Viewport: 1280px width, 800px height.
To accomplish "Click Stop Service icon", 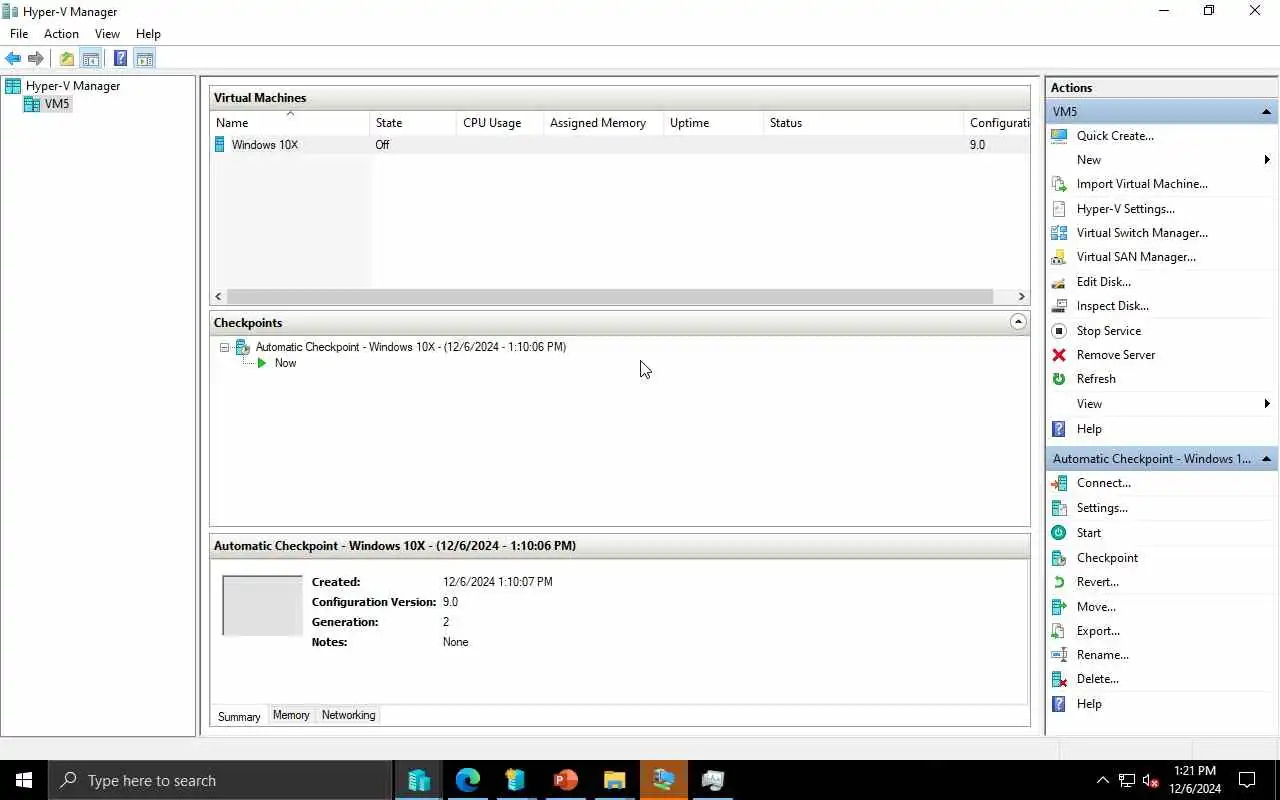I will tap(1059, 331).
